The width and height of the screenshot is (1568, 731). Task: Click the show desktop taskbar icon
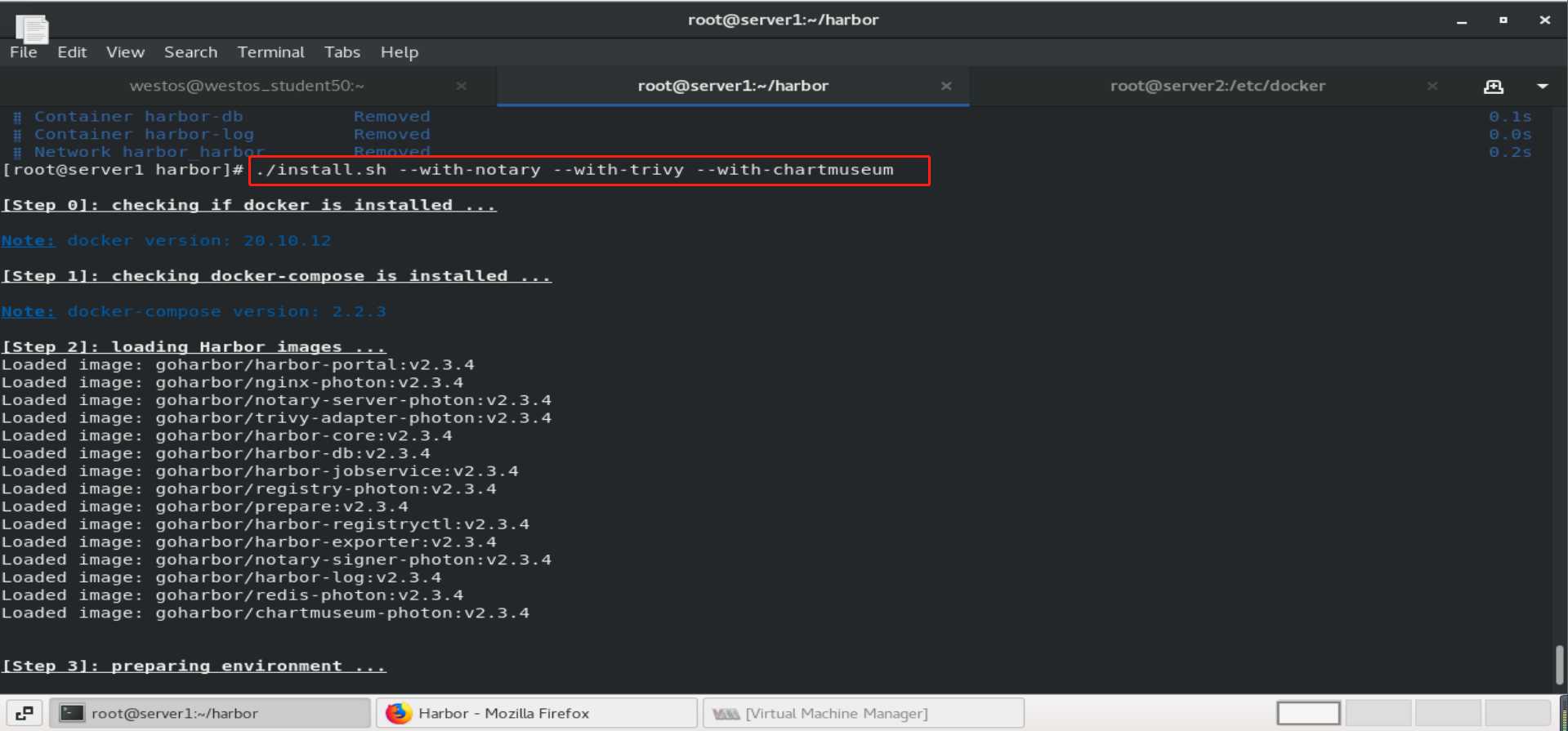coord(24,713)
